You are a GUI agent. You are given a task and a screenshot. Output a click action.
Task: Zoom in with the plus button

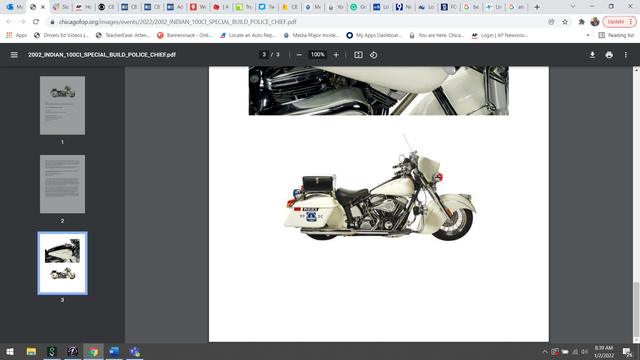coord(336,55)
